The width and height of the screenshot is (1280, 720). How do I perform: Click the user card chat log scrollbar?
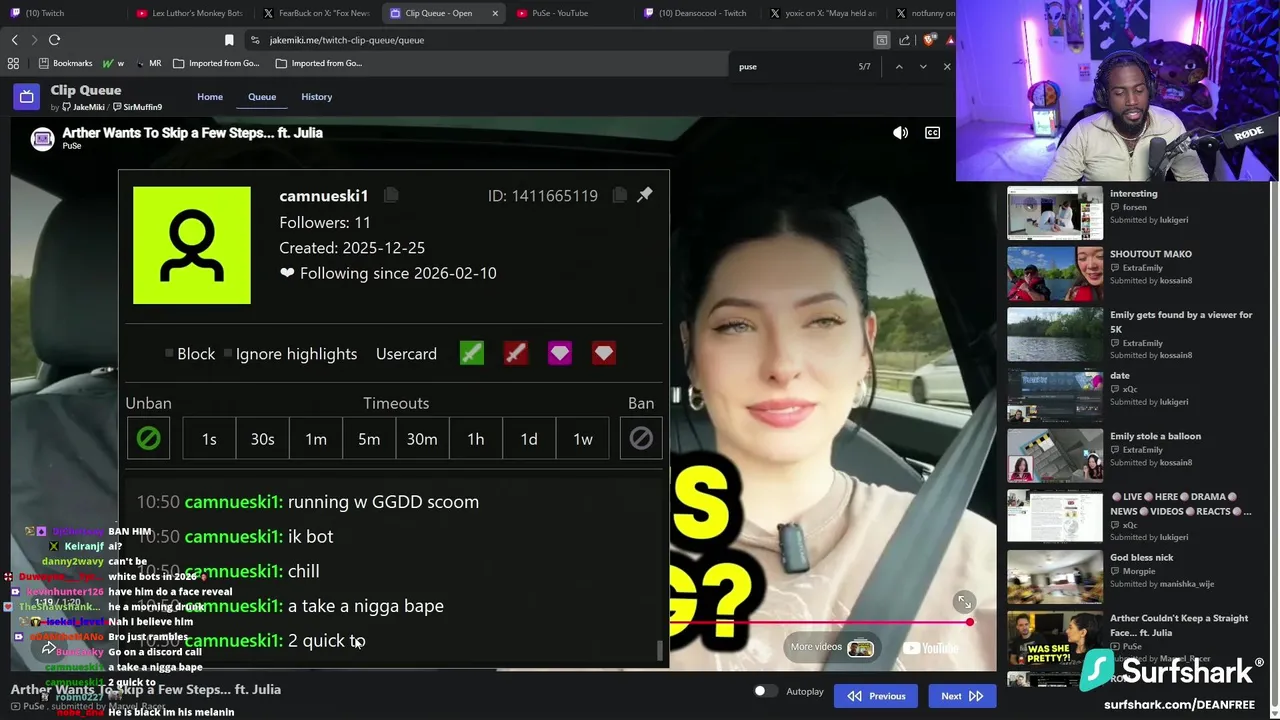point(658,650)
